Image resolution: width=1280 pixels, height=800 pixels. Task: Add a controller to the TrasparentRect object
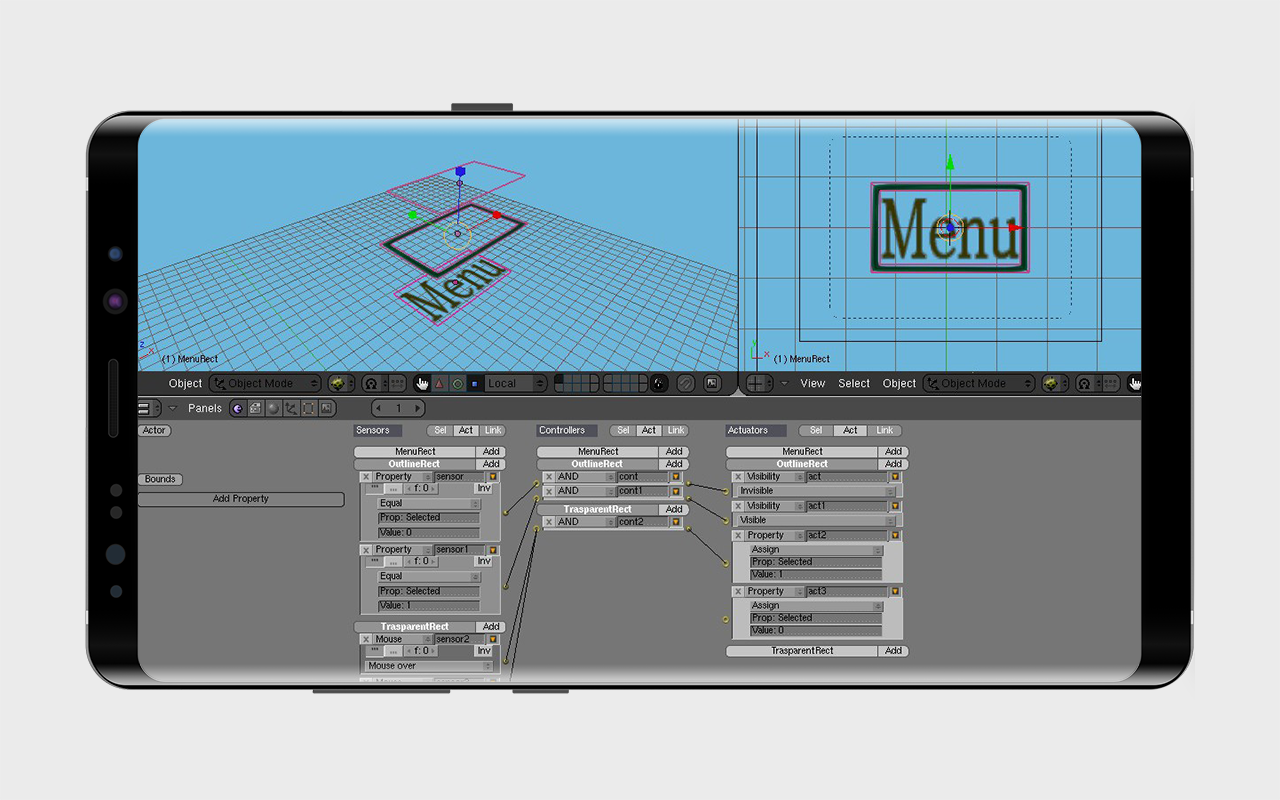click(x=674, y=509)
